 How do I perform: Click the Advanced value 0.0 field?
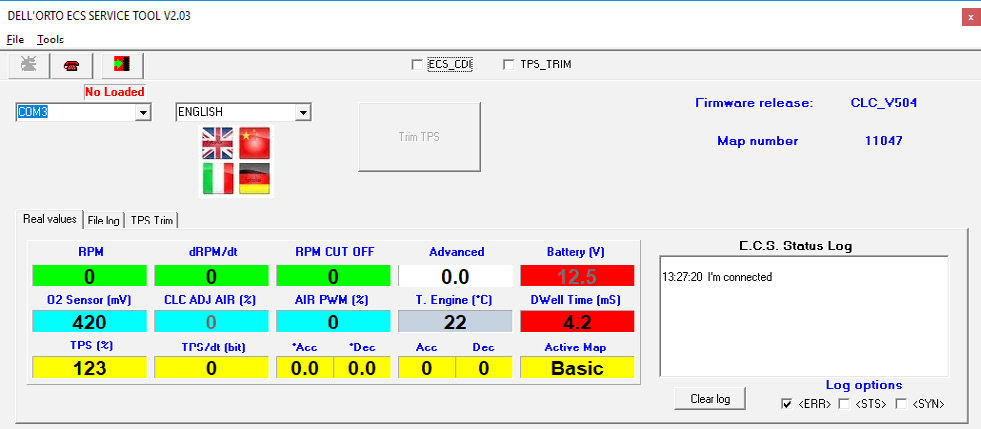pyautogui.click(x=455, y=276)
